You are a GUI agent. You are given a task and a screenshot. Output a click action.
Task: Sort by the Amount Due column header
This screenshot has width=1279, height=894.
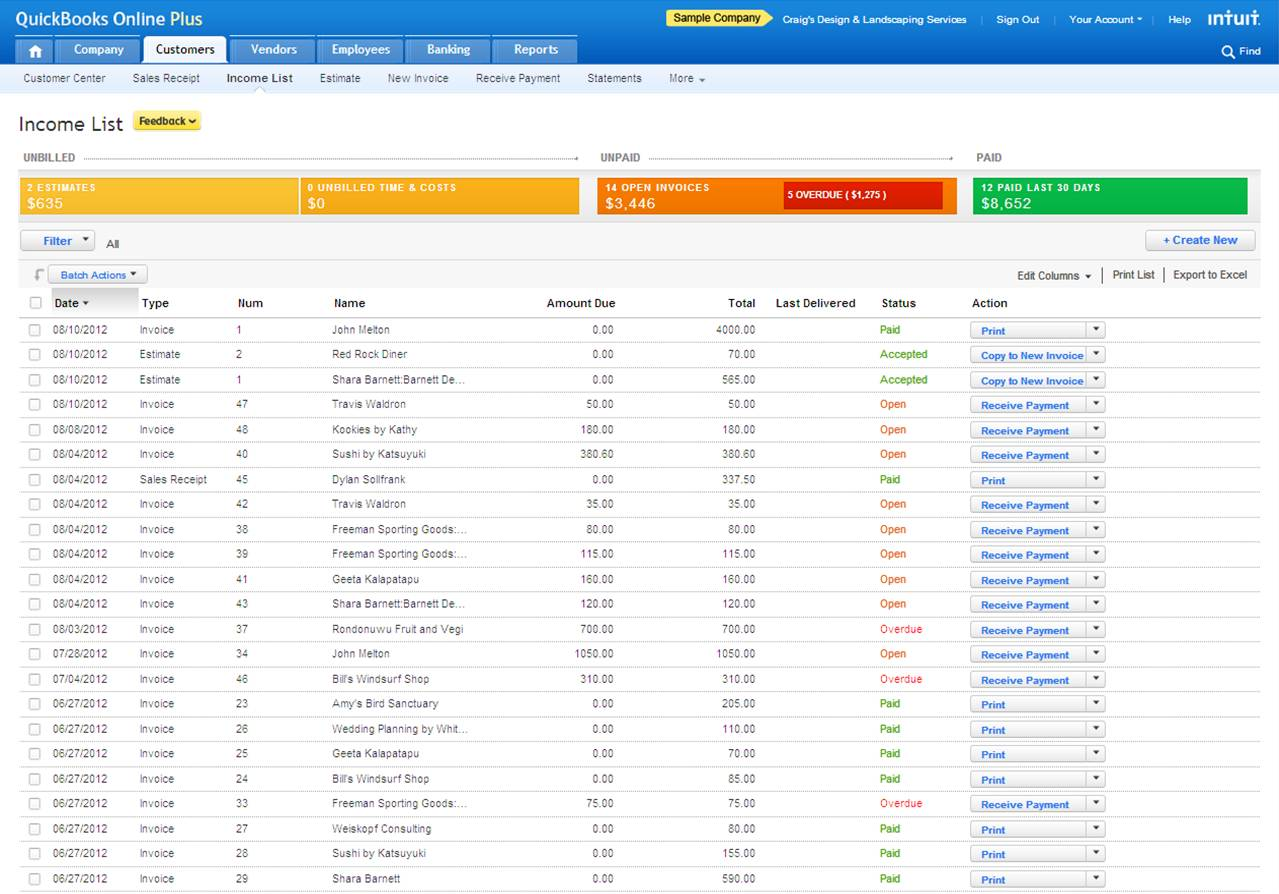click(581, 303)
